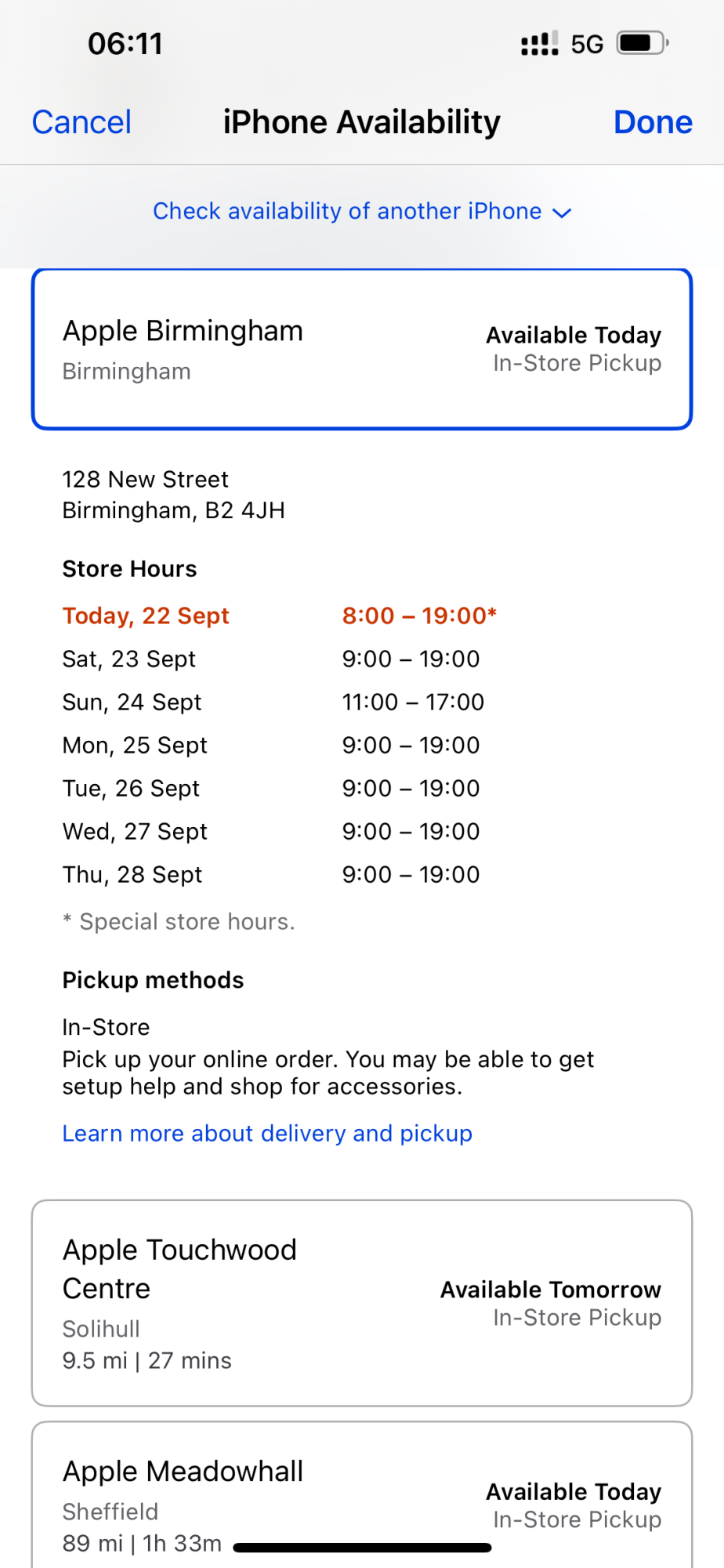
Task: Tap Available Today on Birmingham card
Action: [574, 336]
